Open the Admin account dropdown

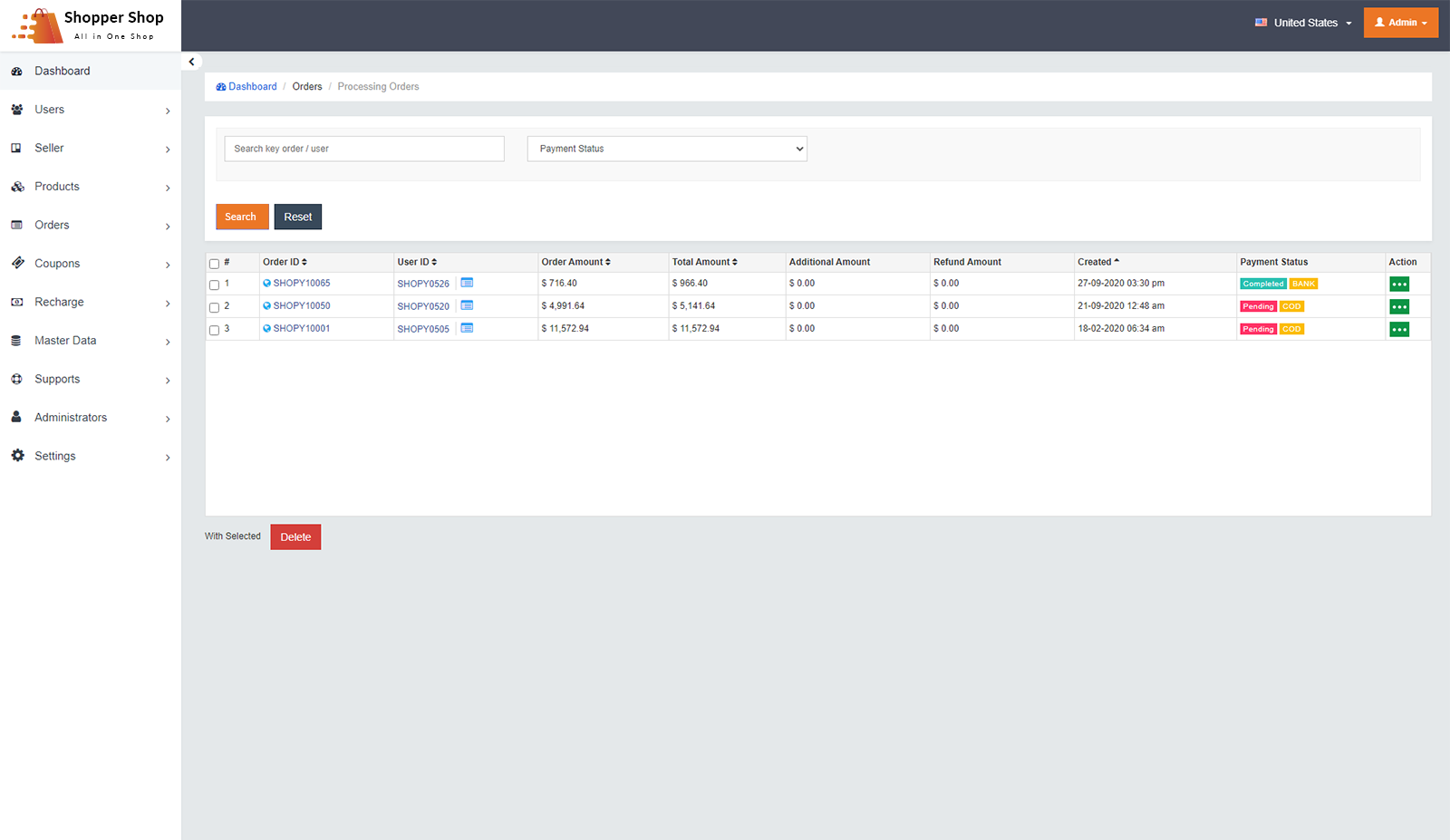1401,23
